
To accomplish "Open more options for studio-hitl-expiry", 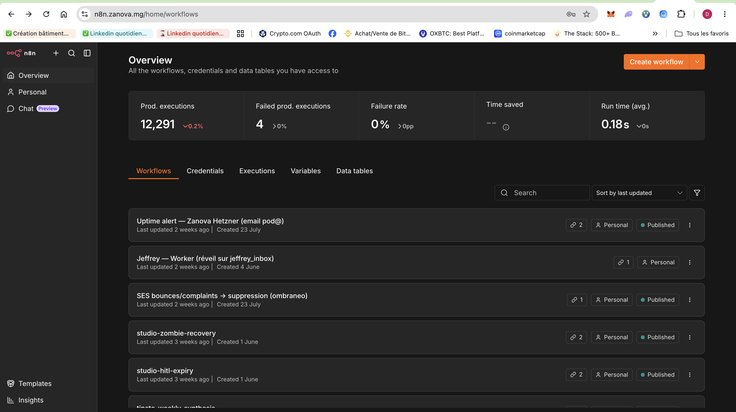I will [x=690, y=375].
